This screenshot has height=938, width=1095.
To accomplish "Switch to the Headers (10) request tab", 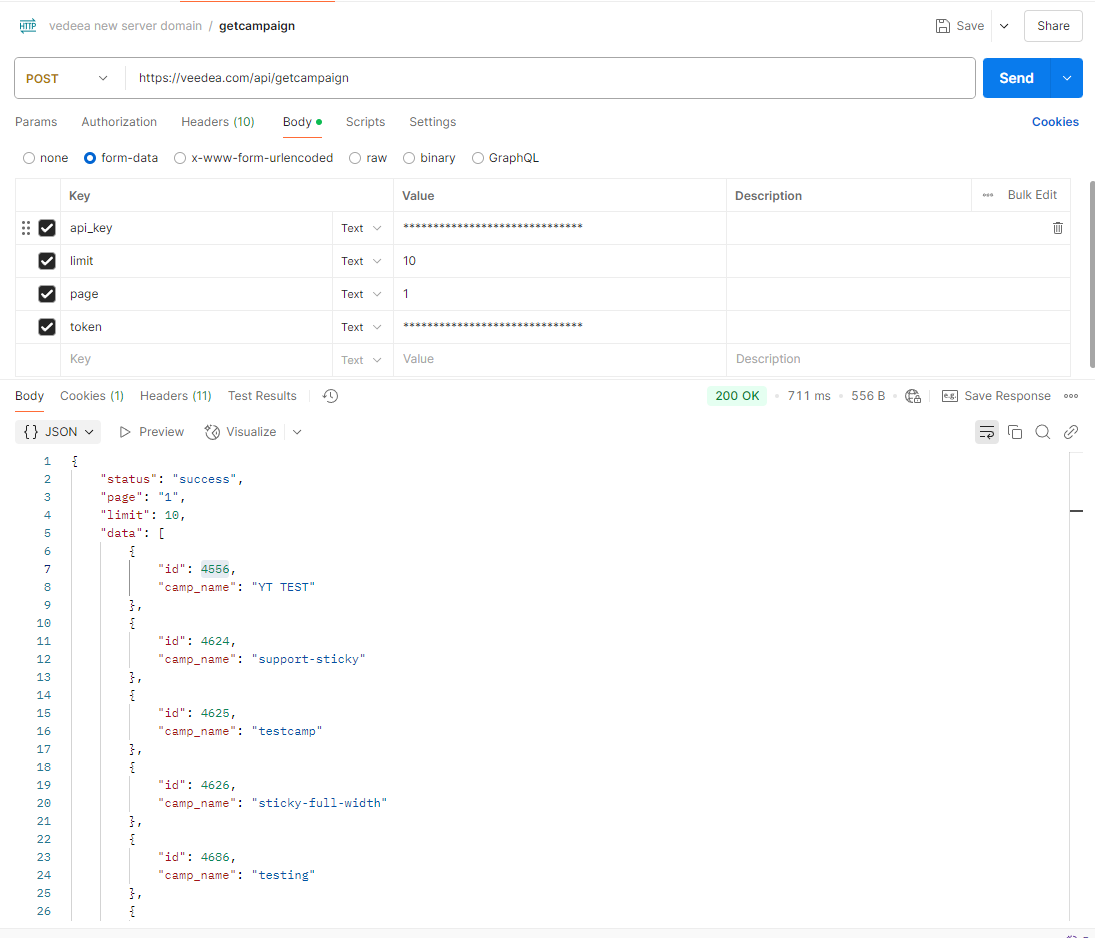I will (x=217, y=122).
